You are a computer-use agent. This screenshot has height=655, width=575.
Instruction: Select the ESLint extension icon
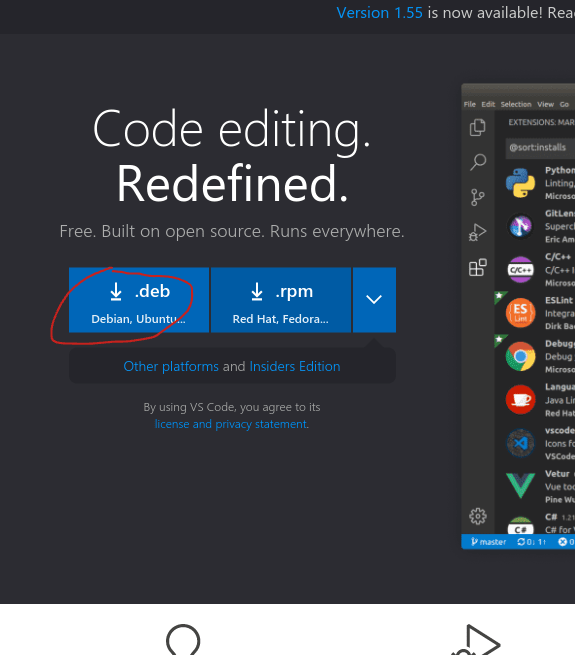[520, 313]
